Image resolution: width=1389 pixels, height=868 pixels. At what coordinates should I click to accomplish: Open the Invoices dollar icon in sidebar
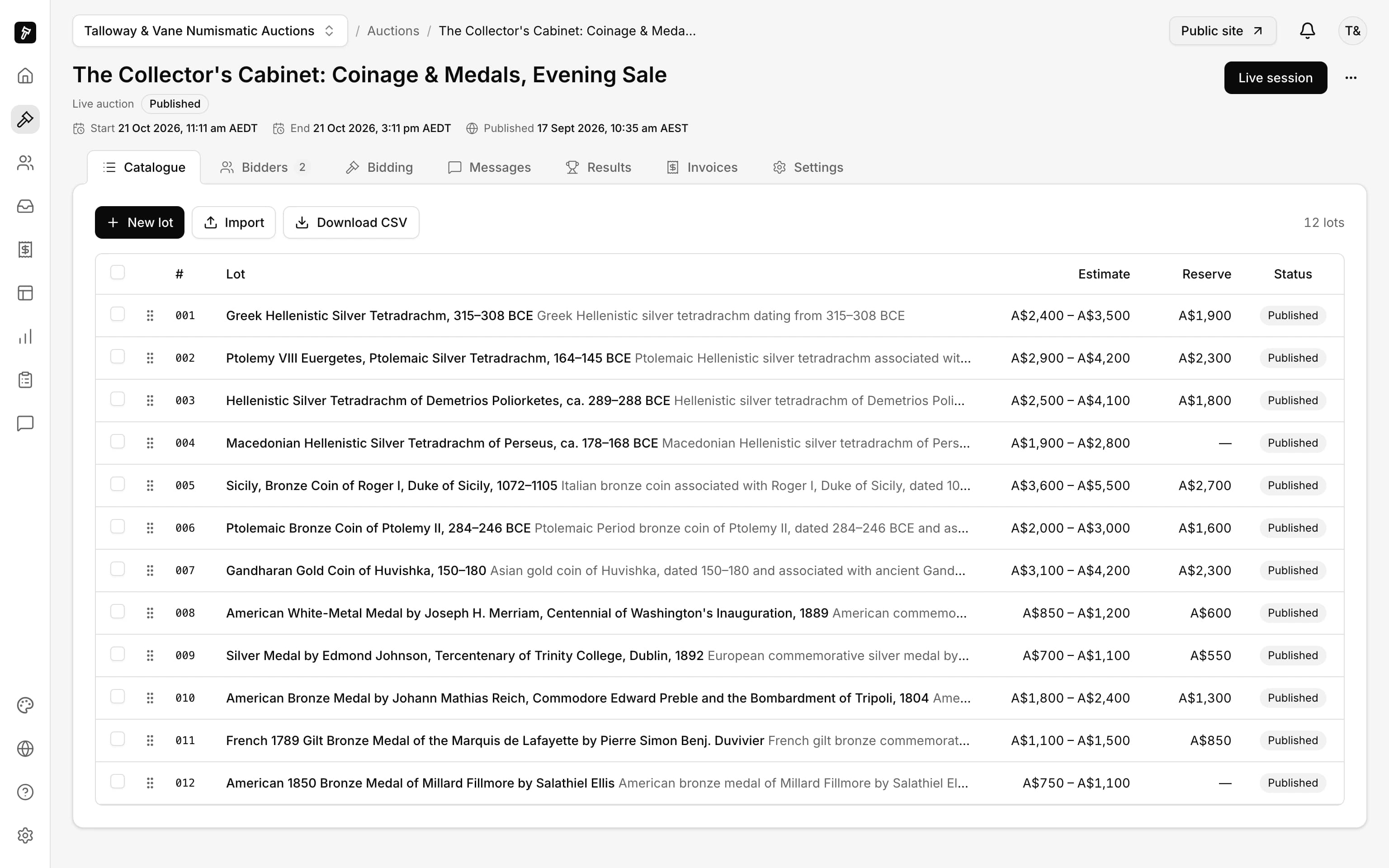click(x=25, y=250)
